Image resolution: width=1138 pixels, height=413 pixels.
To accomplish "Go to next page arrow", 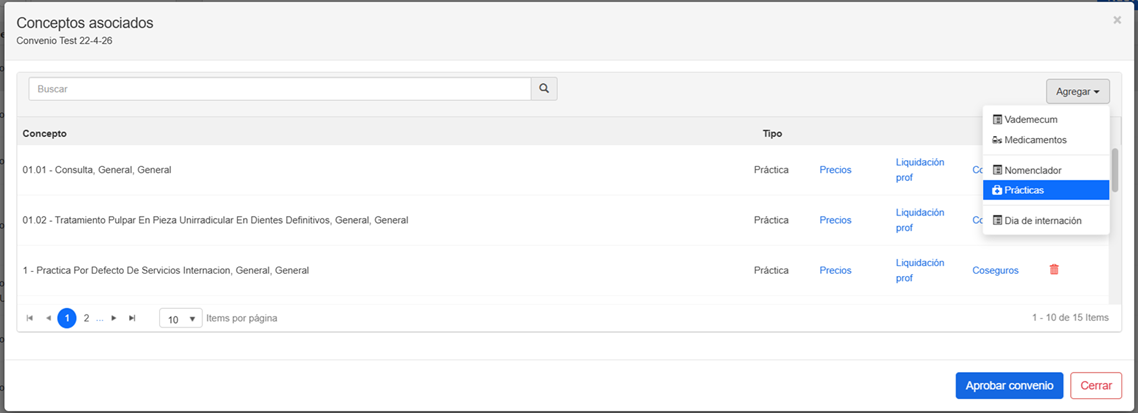I will pyautogui.click(x=114, y=318).
